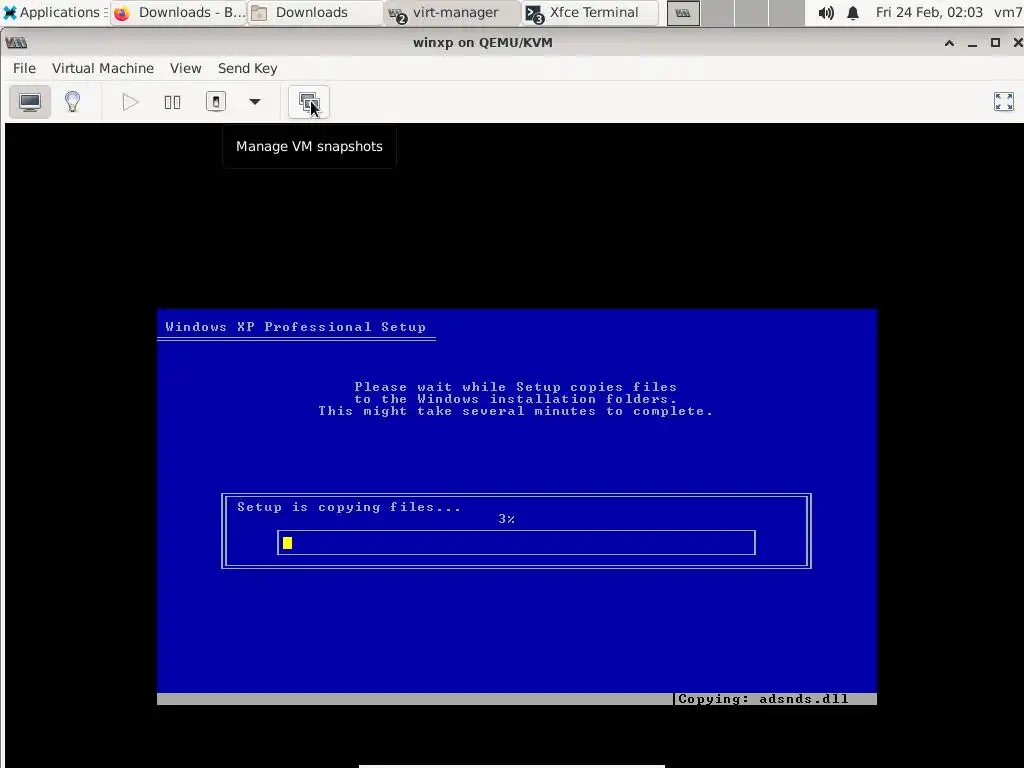1024x768 pixels.
Task: Click the volume speaker icon
Action: (825, 12)
